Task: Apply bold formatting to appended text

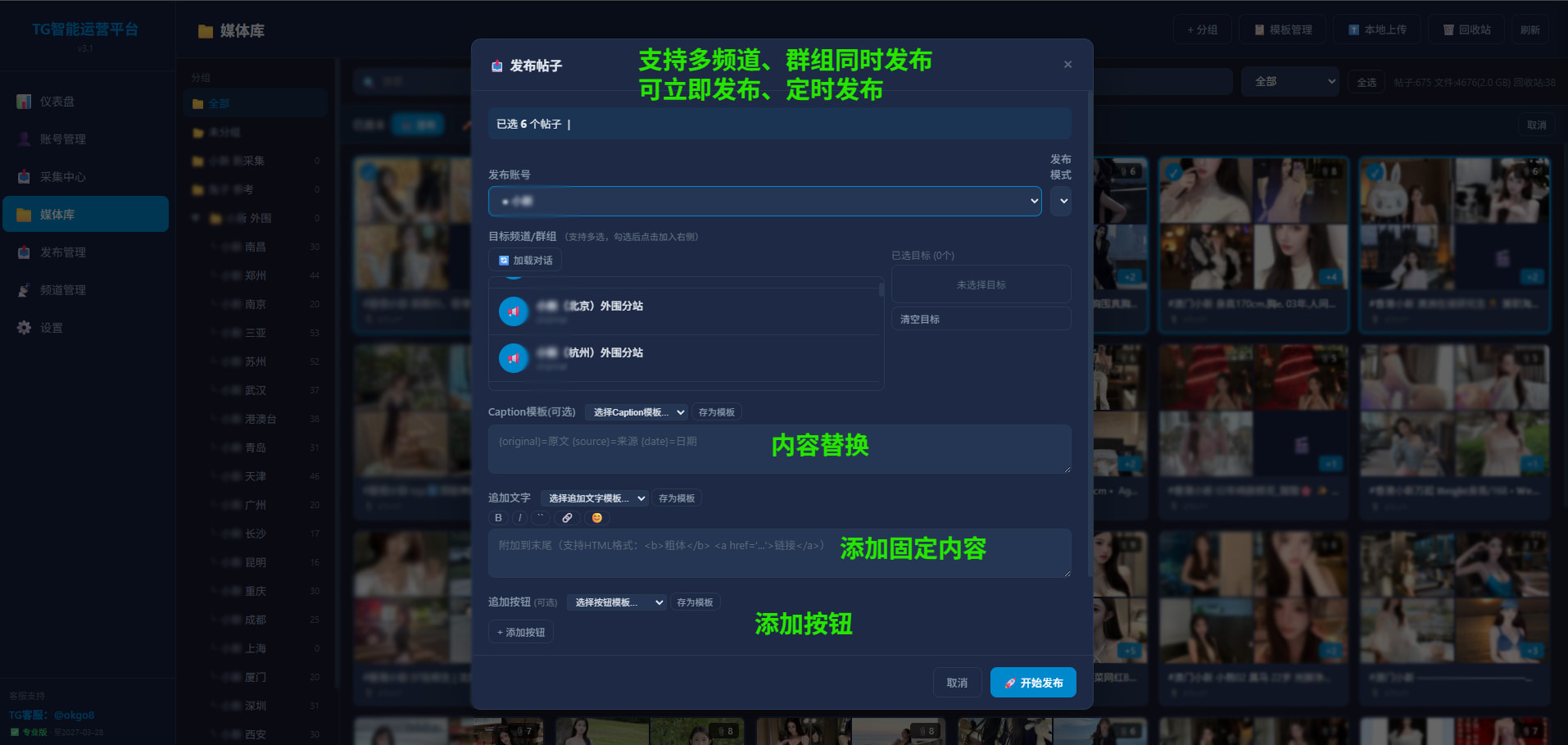Action: [x=498, y=518]
